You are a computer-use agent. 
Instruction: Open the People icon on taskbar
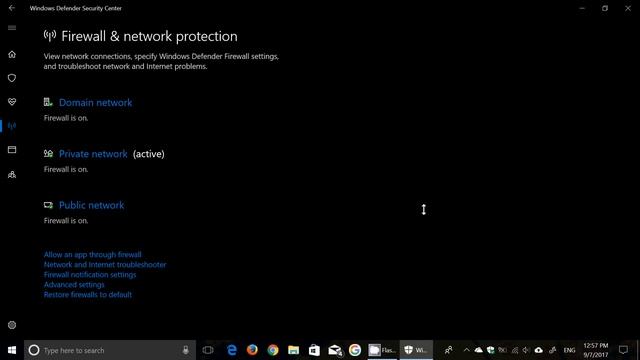448,350
